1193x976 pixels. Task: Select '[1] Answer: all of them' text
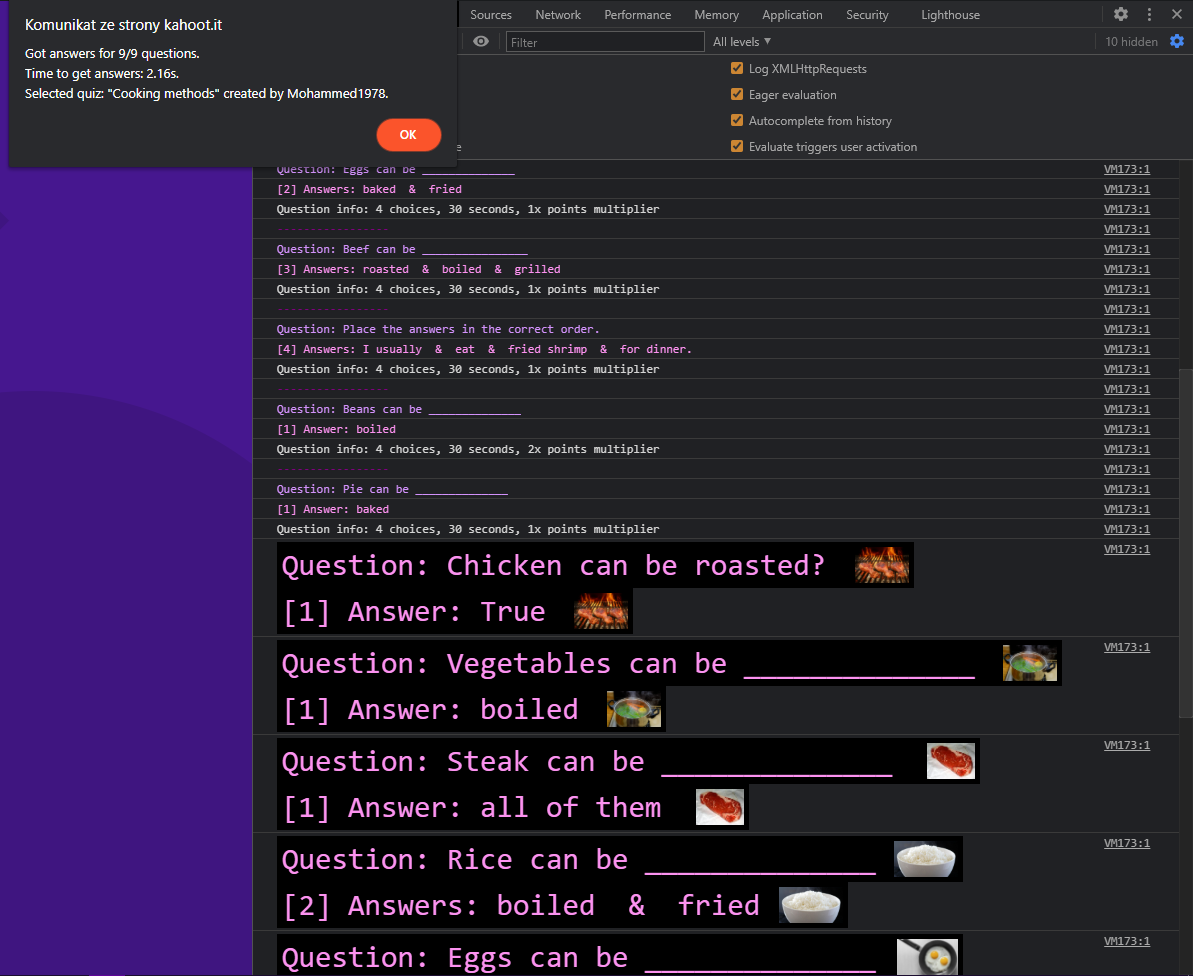[472, 808]
